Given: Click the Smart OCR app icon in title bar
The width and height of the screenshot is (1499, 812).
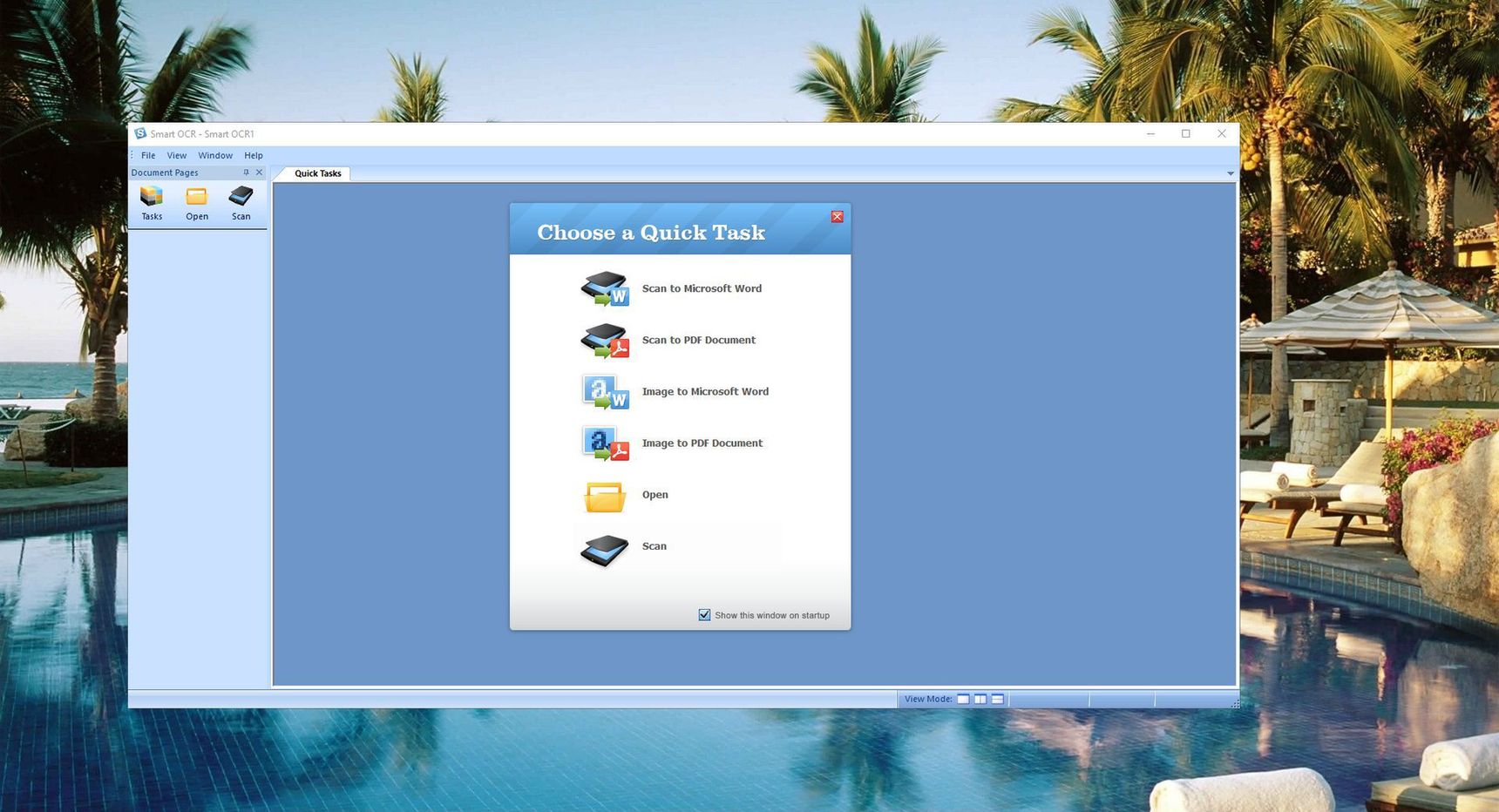Looking at the screenshot, I should [140, 133].
